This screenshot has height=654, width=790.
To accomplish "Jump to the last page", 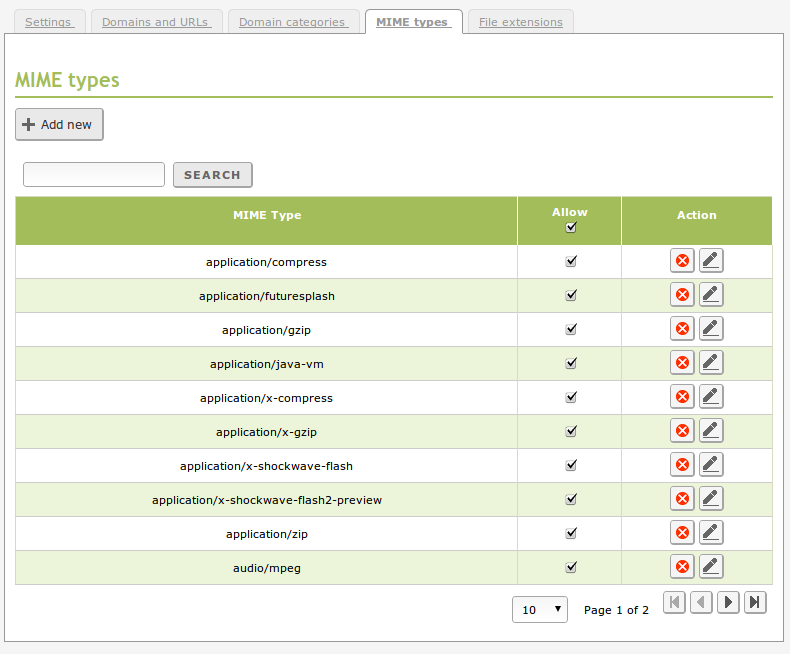I will [755, 602].
